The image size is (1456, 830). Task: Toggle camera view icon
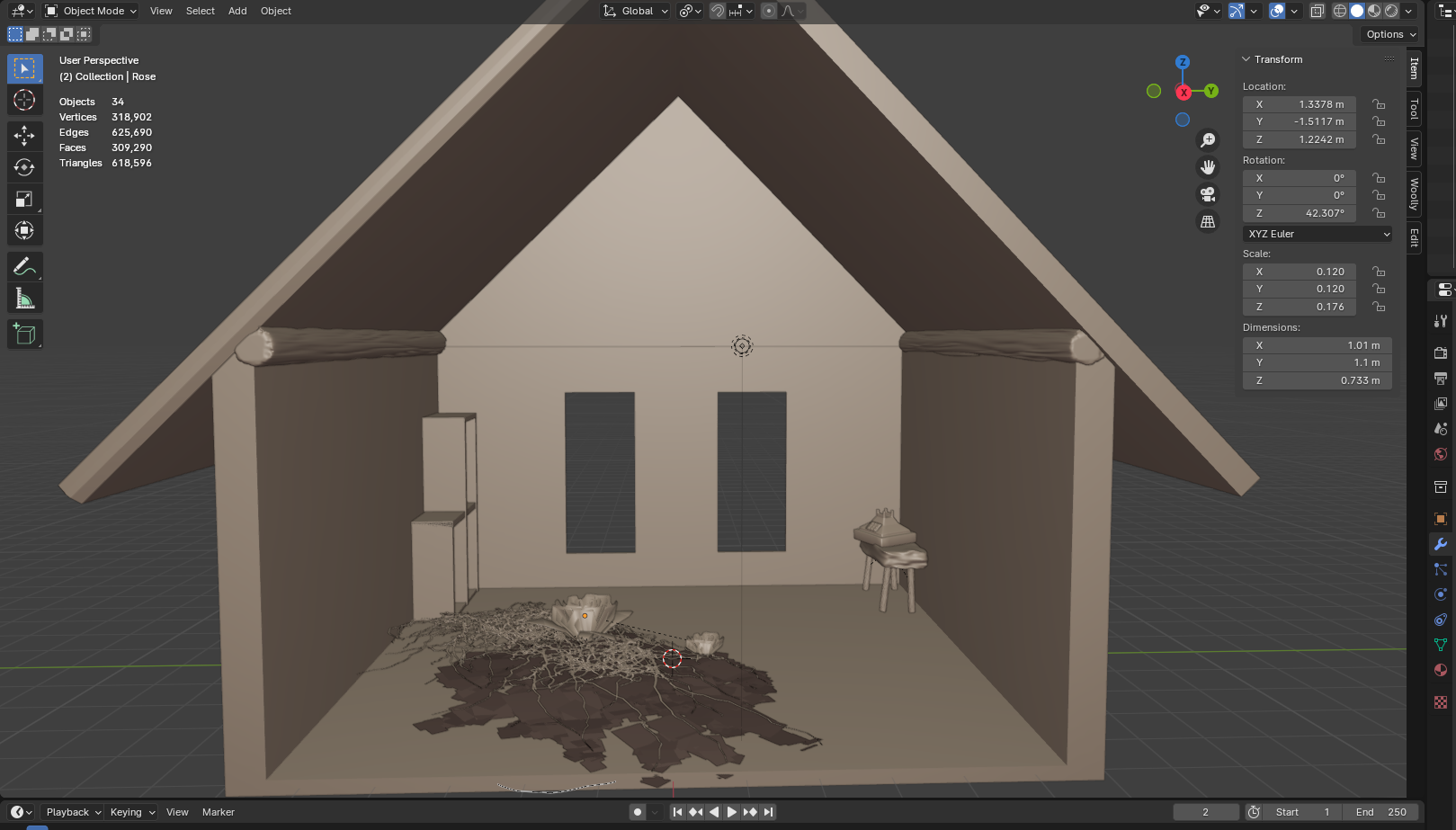tap(1208, 194)
